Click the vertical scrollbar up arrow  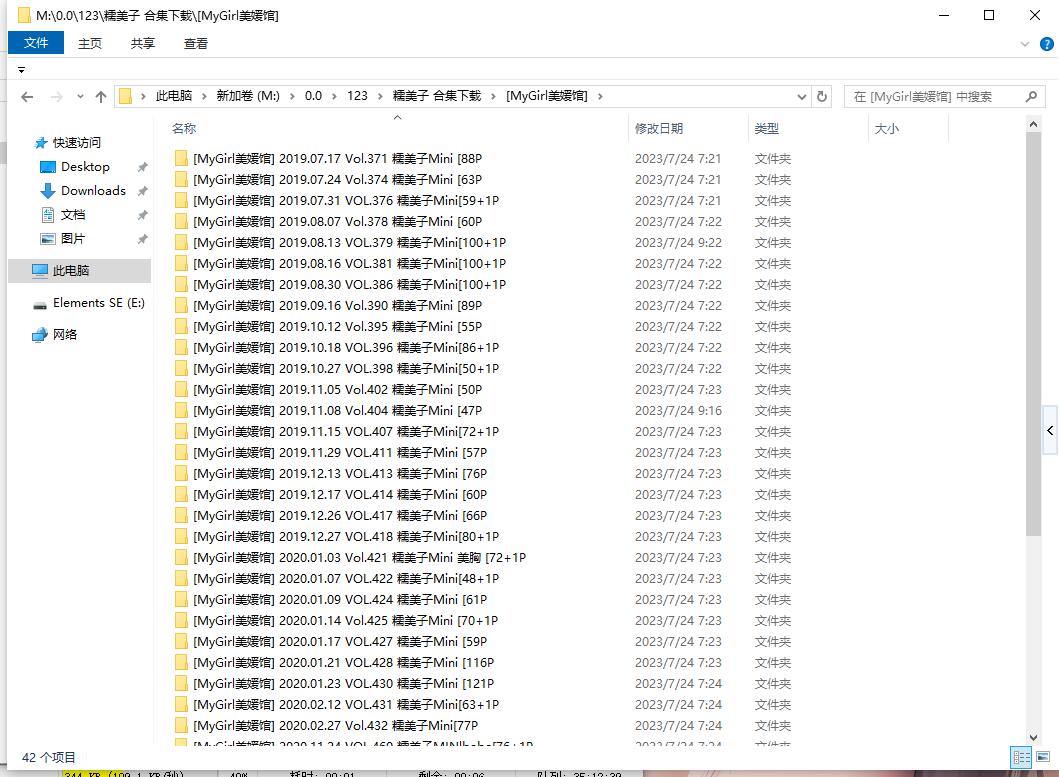coord(1033,124)
